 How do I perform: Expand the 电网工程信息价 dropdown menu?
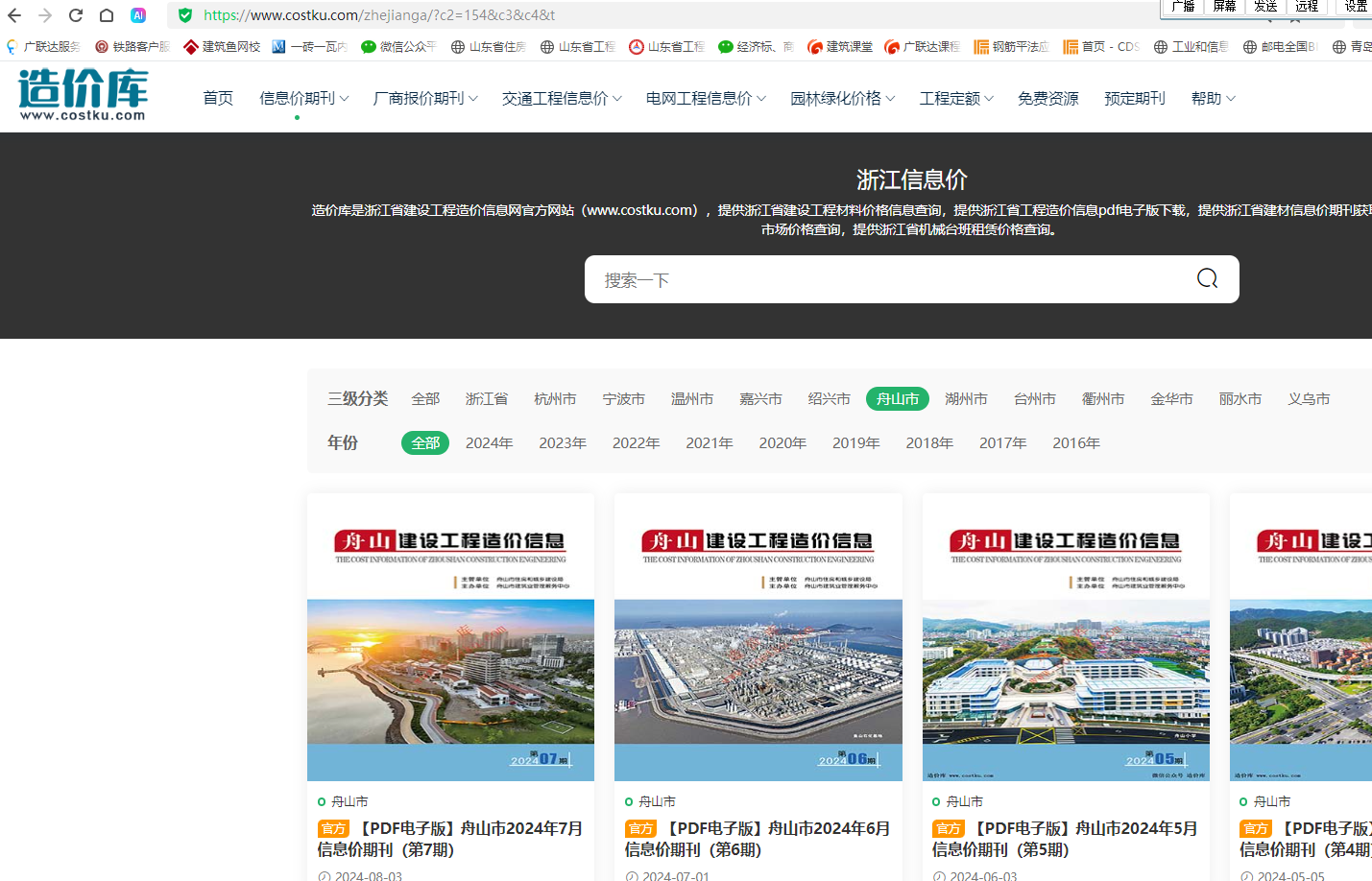coord(707,98)
